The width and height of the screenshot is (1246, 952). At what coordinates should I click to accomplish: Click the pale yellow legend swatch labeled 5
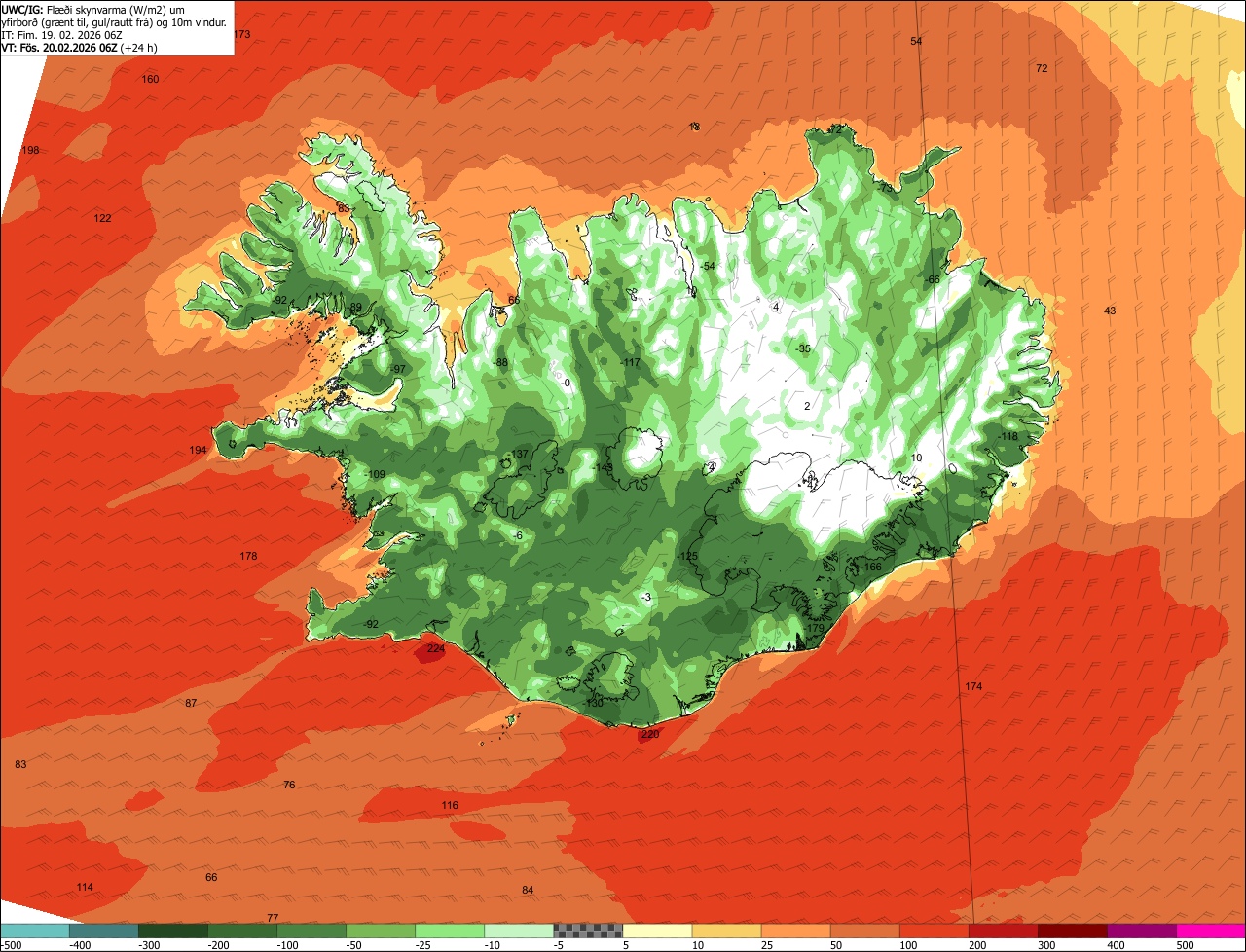click(657, 931)
